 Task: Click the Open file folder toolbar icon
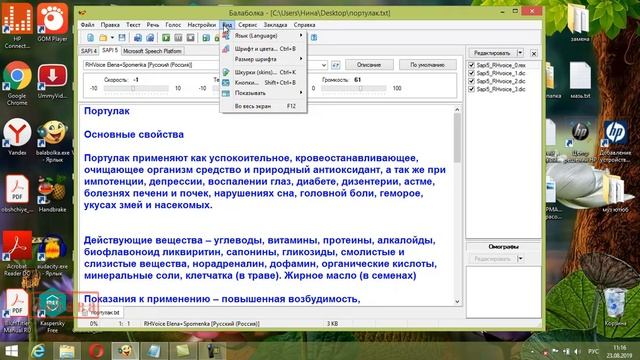(103, 38)
